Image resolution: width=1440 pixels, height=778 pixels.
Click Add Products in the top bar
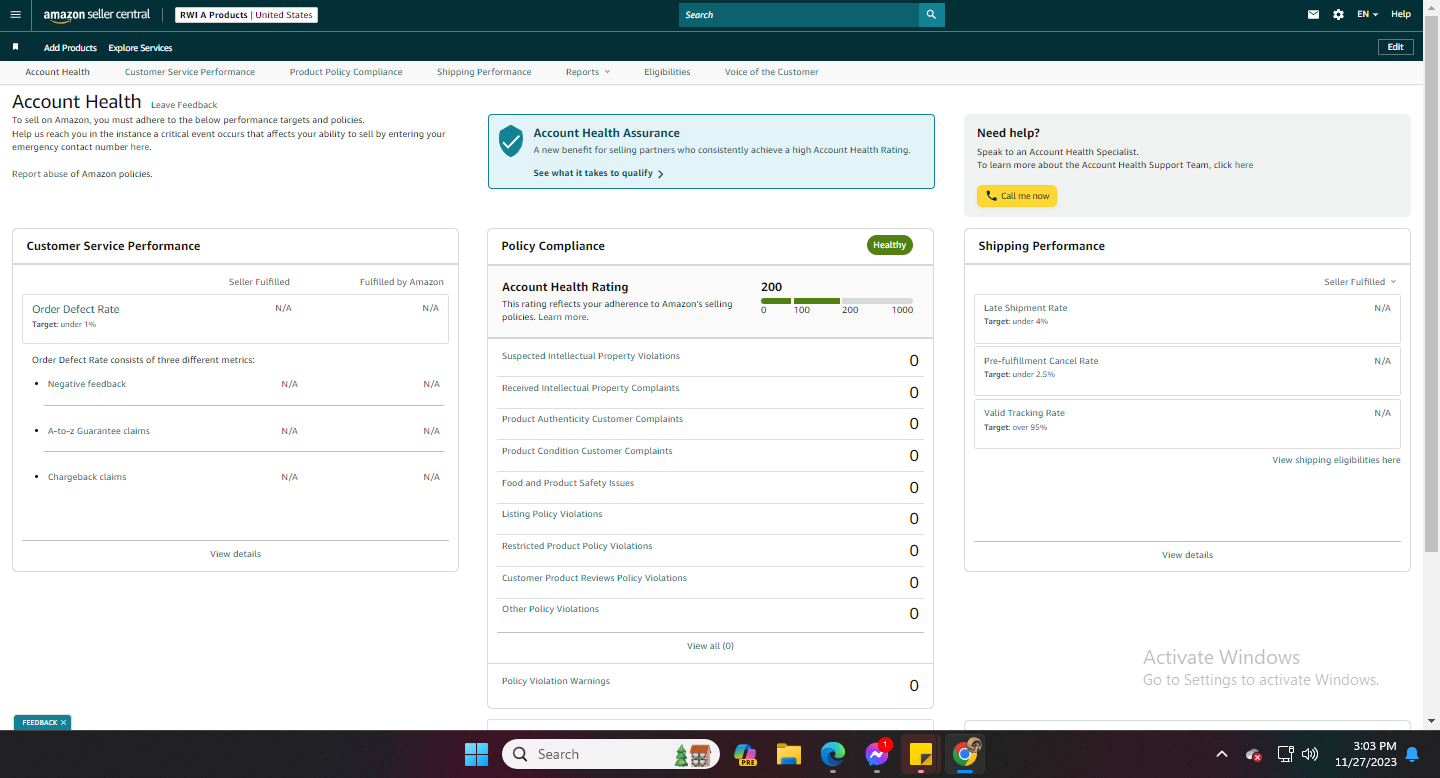pos(70,48)
